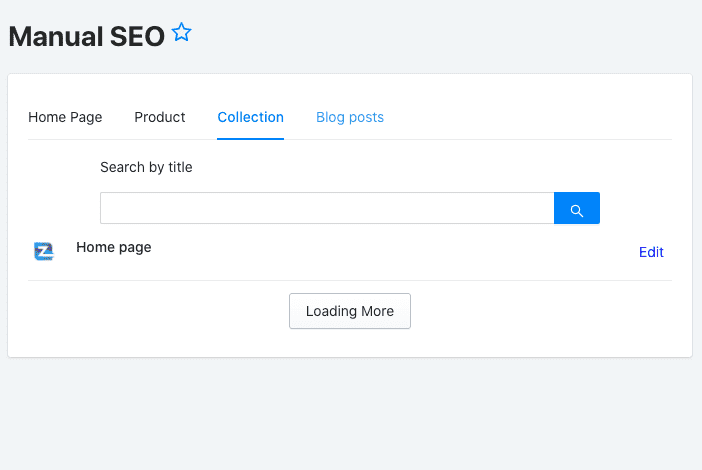Image resolution: width=702 pixels, height=470 pixels.
Task: Go to the Blog posts tab
Action: [350, 117]
